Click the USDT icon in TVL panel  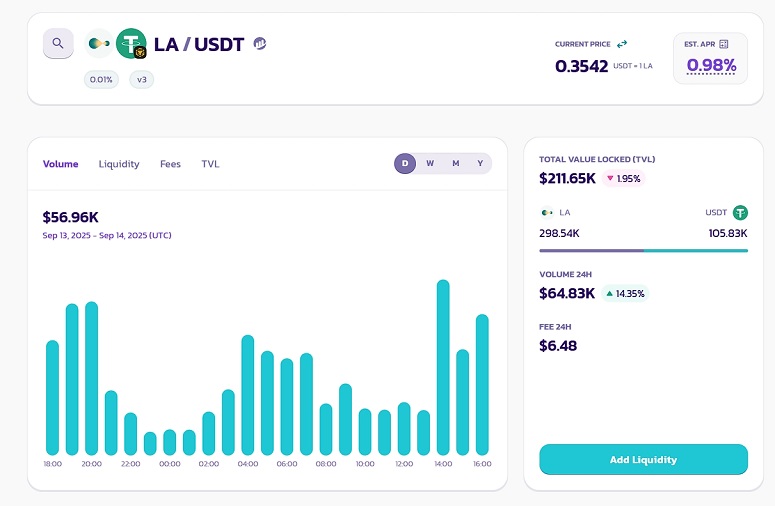point(740,212)
